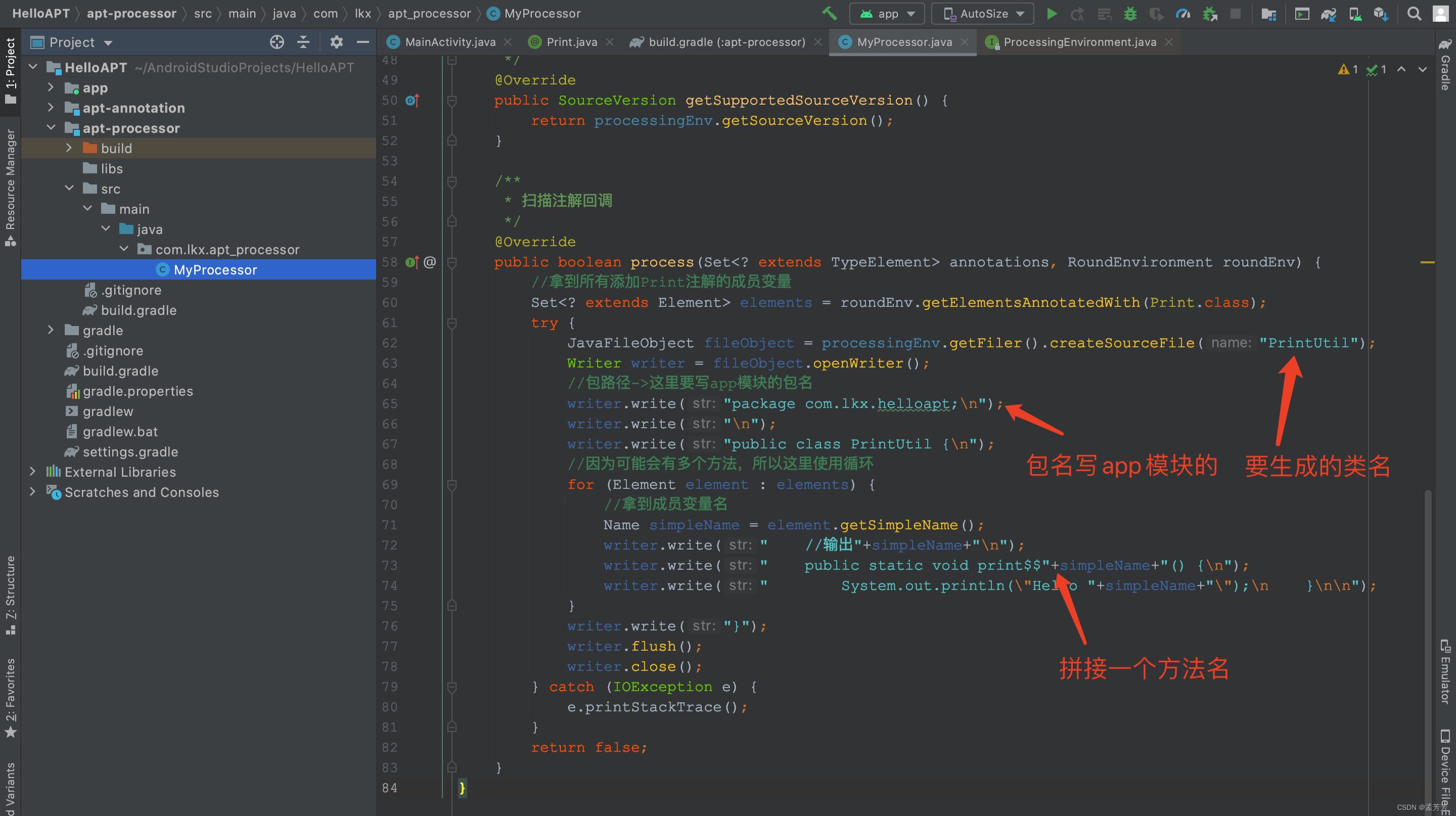Toggle the Resource Manager tool window

tap(10, 187)
